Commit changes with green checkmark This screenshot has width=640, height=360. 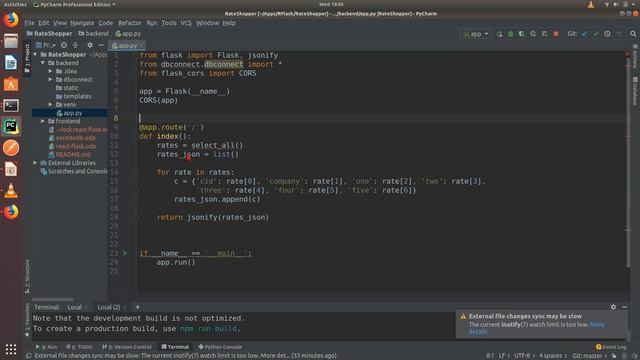(596, 34)
